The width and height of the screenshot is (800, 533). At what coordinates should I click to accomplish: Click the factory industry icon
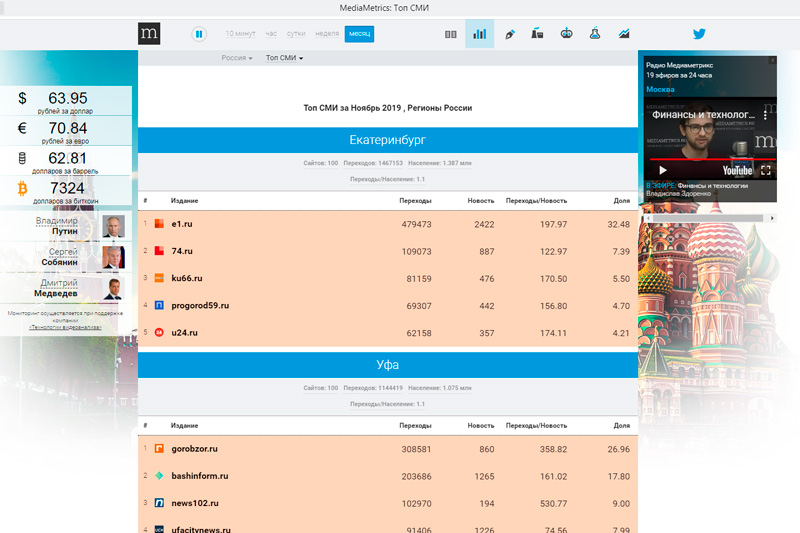(538, 34)
